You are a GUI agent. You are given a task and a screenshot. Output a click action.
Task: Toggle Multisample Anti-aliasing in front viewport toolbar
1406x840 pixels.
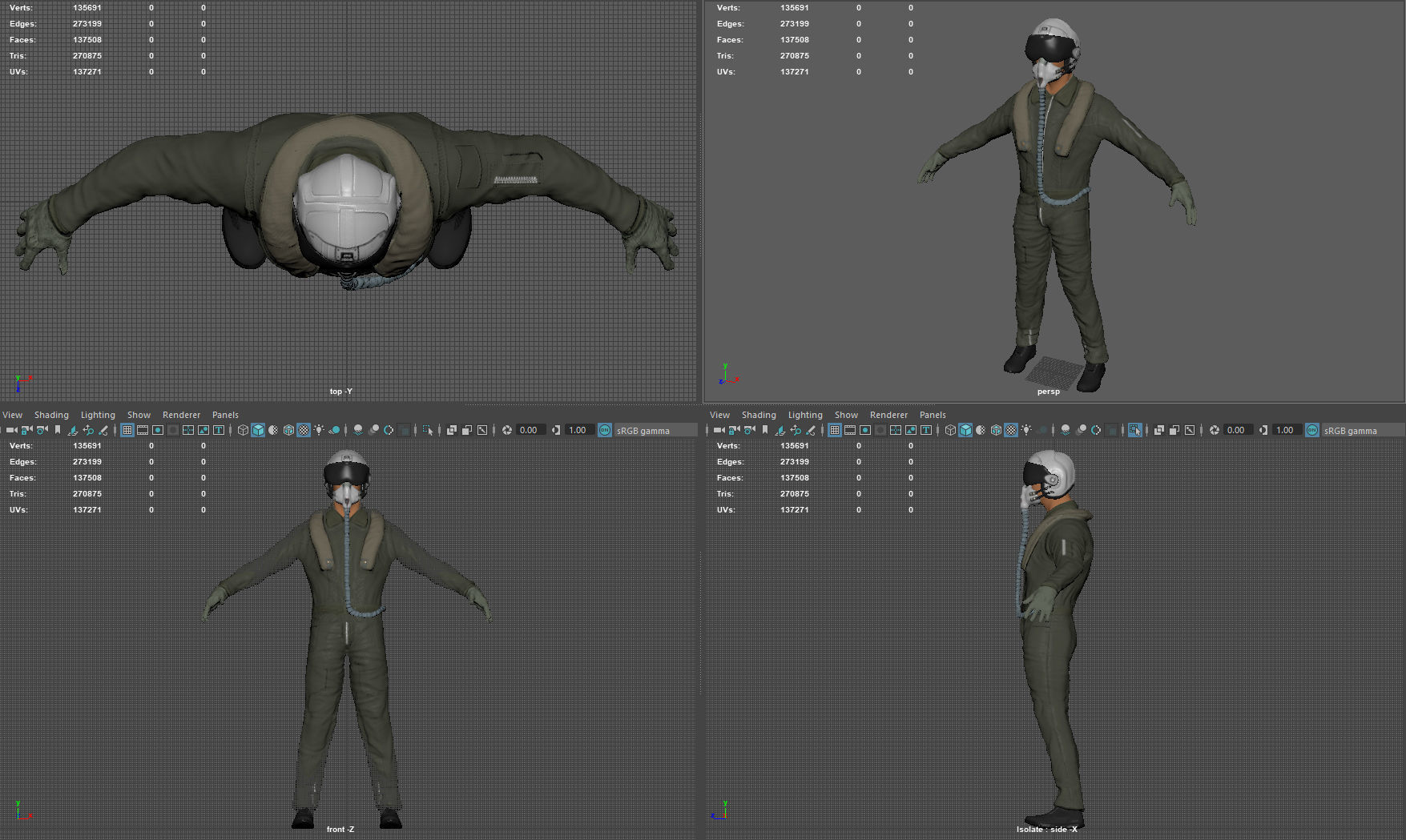point(389,430)
